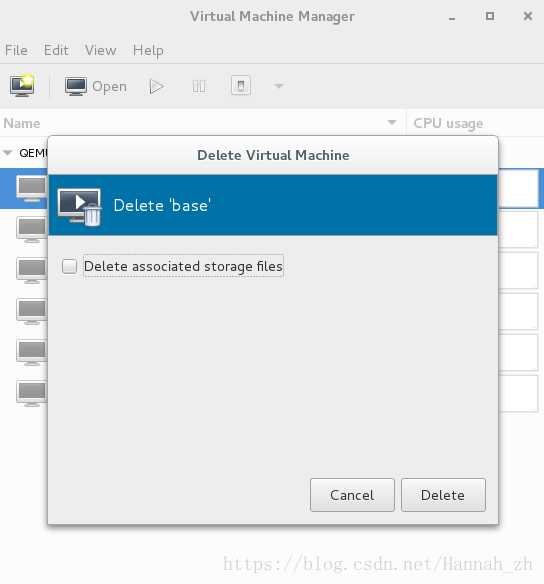This screenshot has height=584, width=544.
Task: Collapse the QEMU connection tree expander
Action: [x=7, y=153]
